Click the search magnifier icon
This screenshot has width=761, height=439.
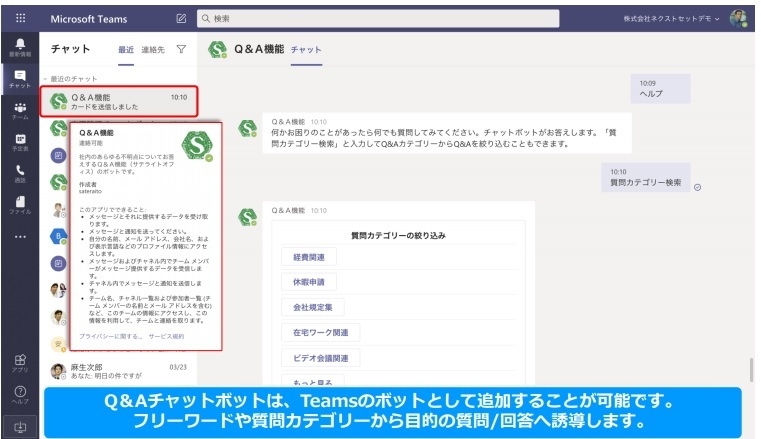pos(206,18)
